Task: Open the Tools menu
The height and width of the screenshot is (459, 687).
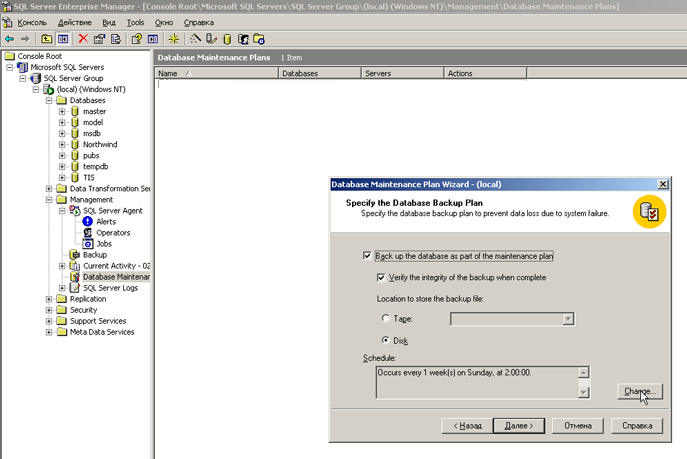Action: (135, 22)
